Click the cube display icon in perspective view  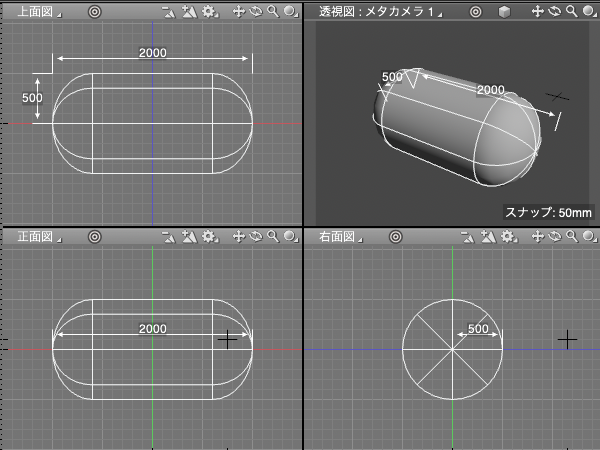[505, 12]
